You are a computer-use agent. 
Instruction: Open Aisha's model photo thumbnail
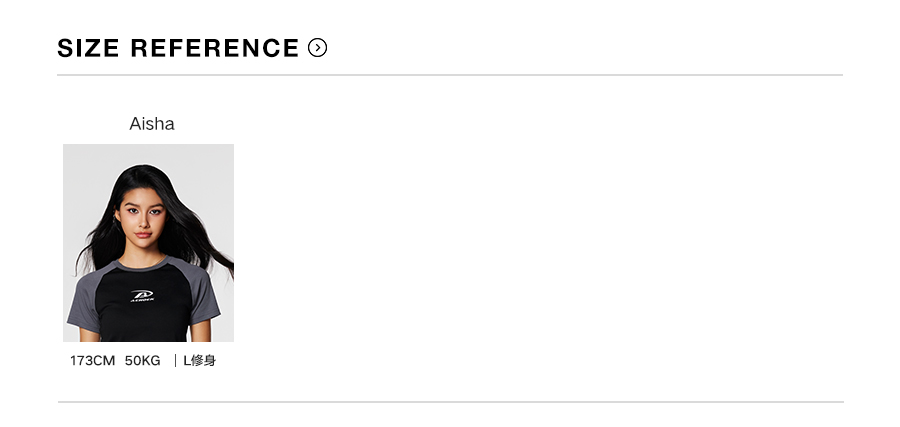148,243
